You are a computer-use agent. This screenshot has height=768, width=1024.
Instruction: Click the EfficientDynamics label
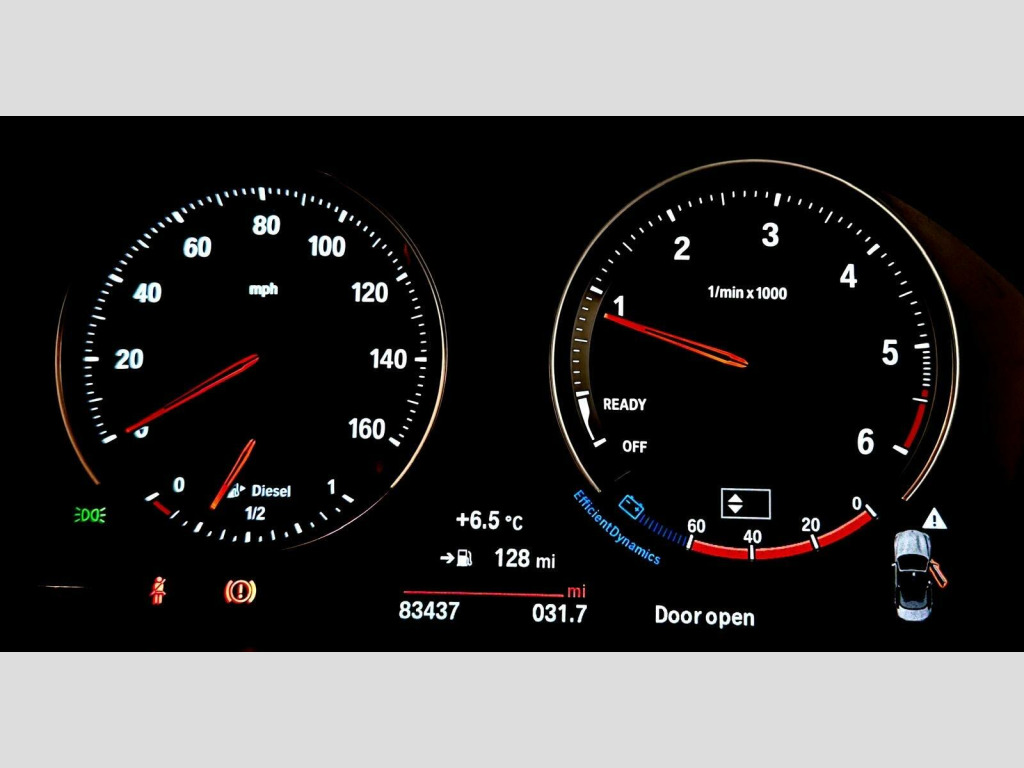click(x=616, y=529)
